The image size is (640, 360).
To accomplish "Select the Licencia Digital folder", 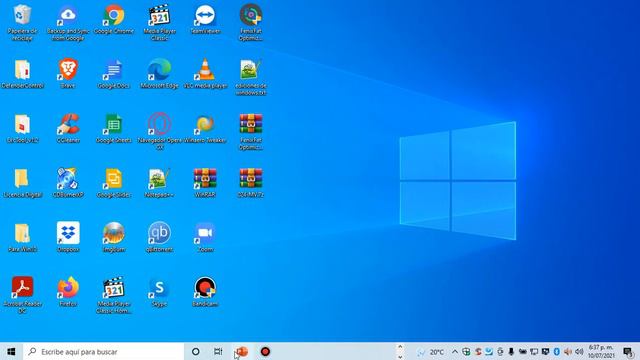I will (22, 183).
